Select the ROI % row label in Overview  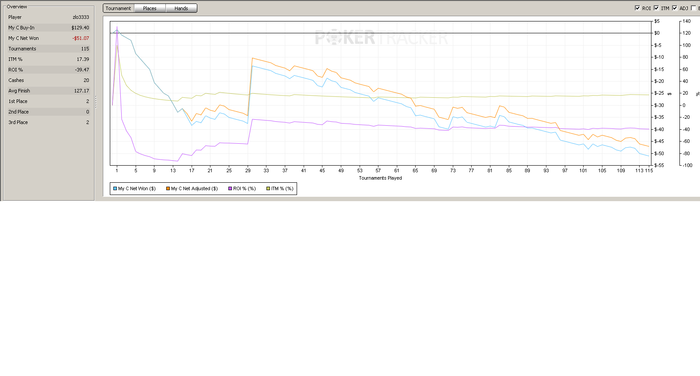[x=15, y=70]
